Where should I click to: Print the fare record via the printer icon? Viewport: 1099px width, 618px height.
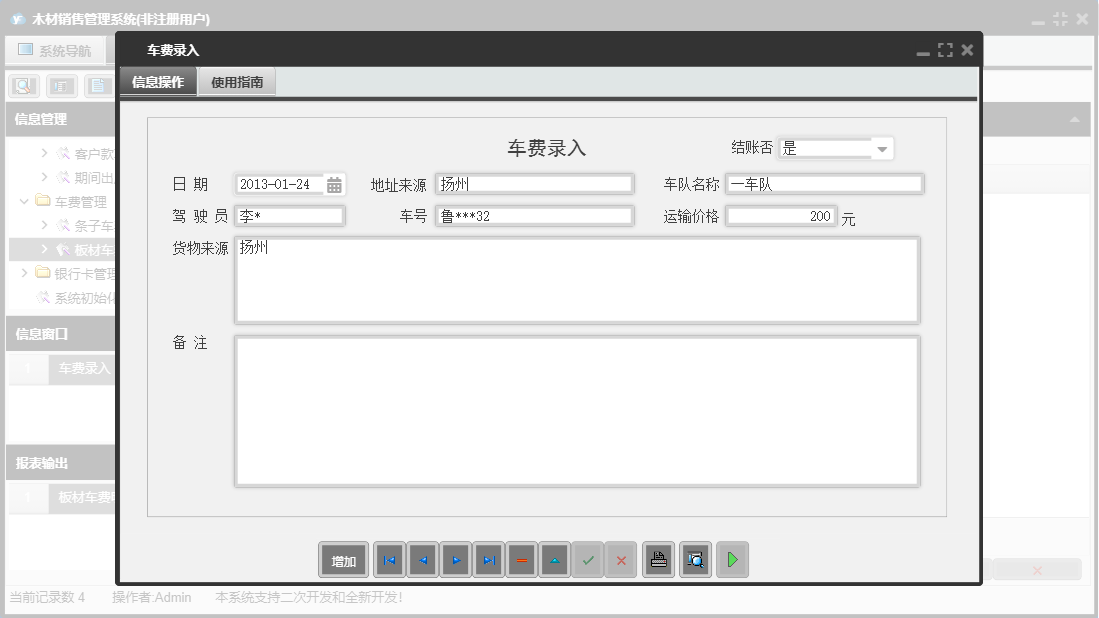click(659, 559)
